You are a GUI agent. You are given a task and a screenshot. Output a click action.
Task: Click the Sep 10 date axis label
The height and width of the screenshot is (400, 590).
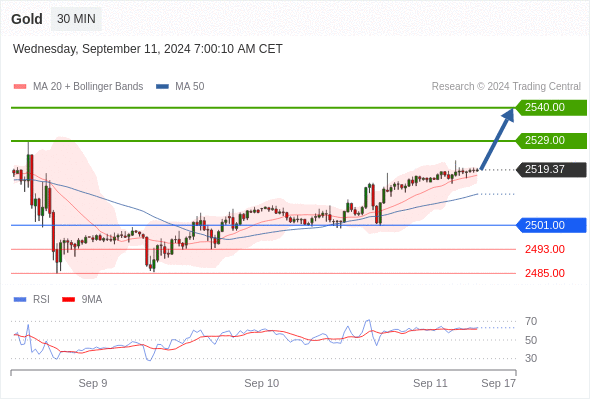point(262,383)
